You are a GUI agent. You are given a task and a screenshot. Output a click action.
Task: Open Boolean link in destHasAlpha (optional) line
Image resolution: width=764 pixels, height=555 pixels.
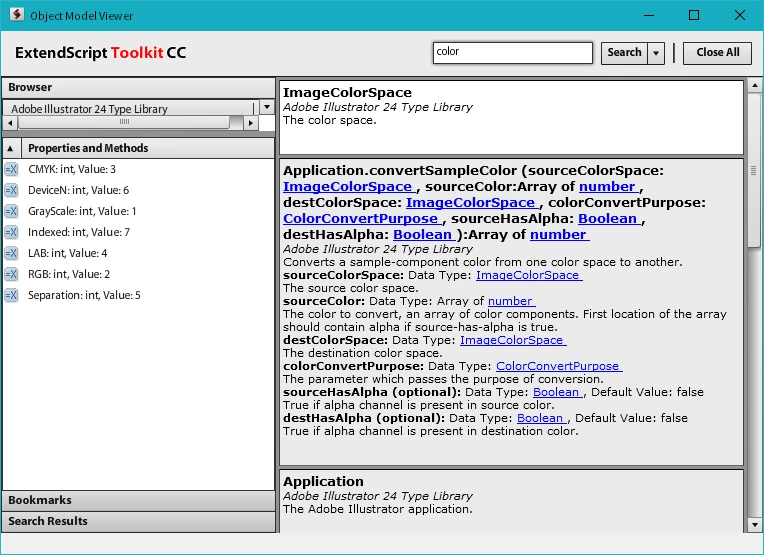coord(541,418)
